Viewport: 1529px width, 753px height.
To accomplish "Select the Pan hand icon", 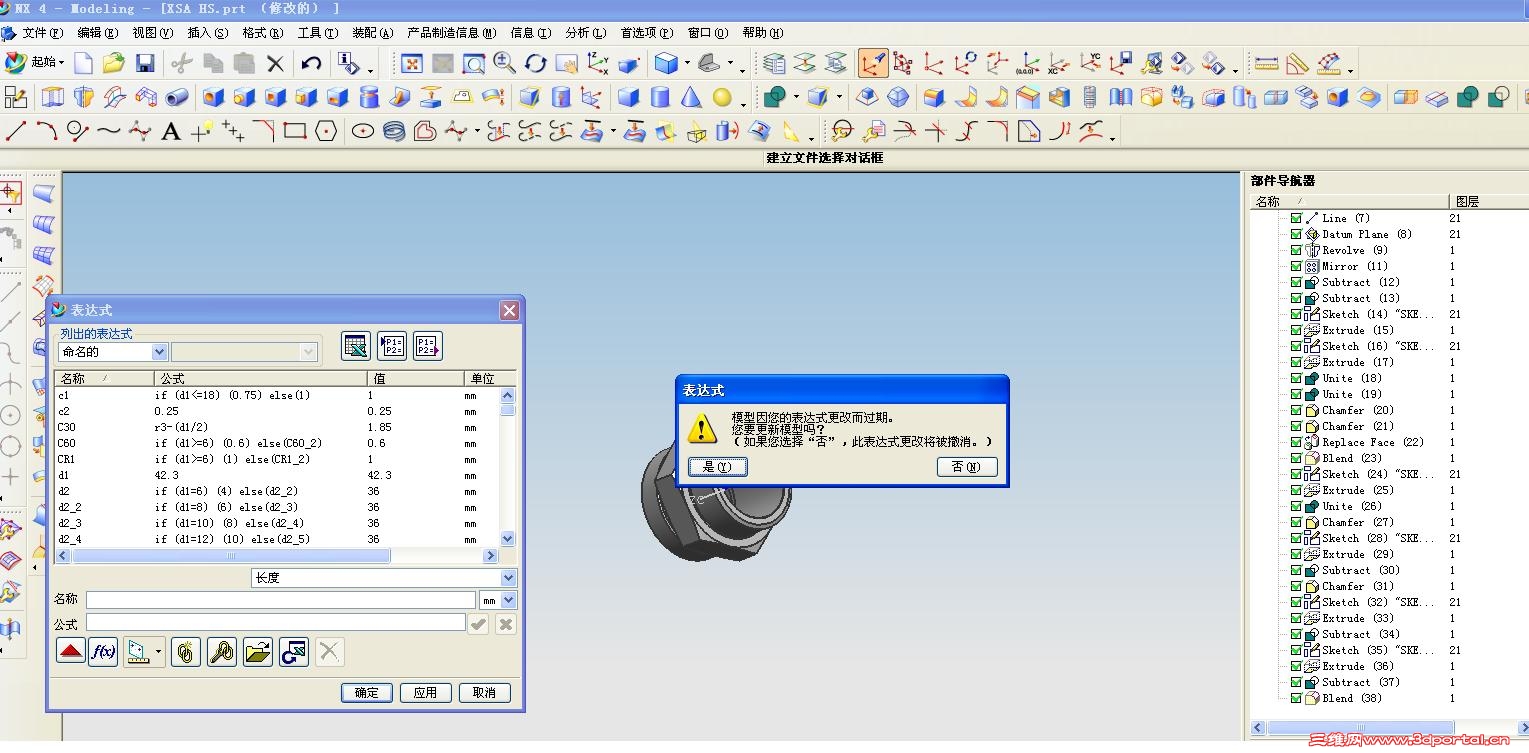I will [567, 64].
